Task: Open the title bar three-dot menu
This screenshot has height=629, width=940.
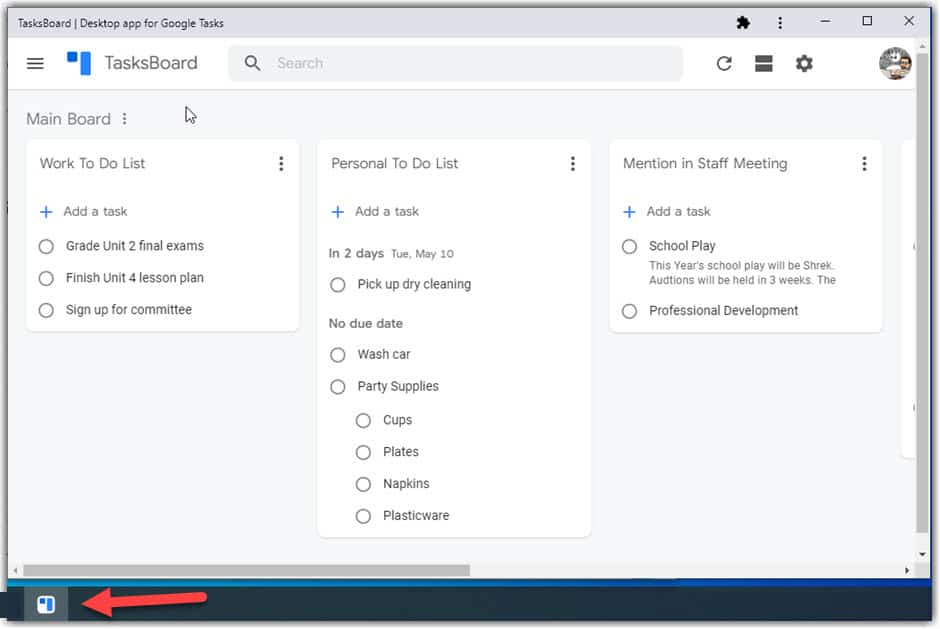Action: tap(780, 23)
